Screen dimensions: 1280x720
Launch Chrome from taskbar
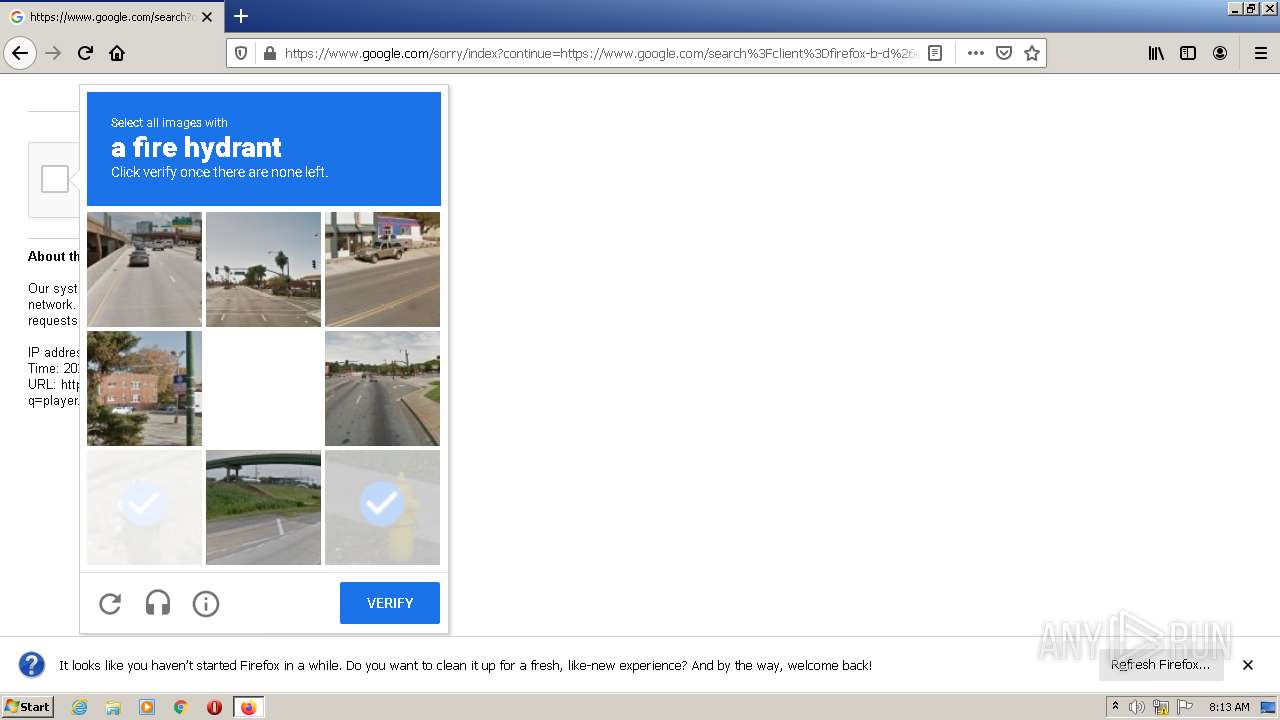181,707
